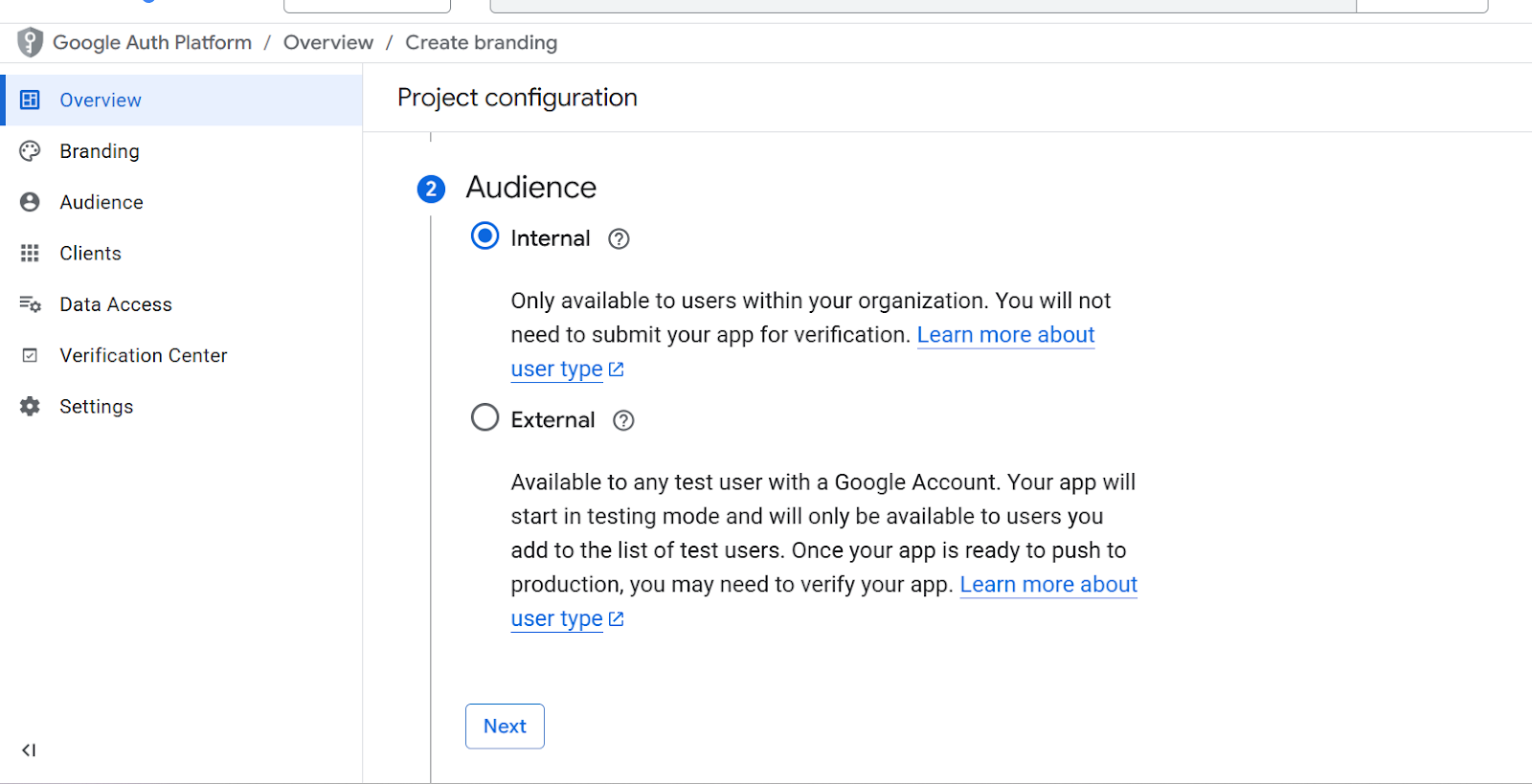
Task: Click the Branding palette icon
Action: click(31, 151)
